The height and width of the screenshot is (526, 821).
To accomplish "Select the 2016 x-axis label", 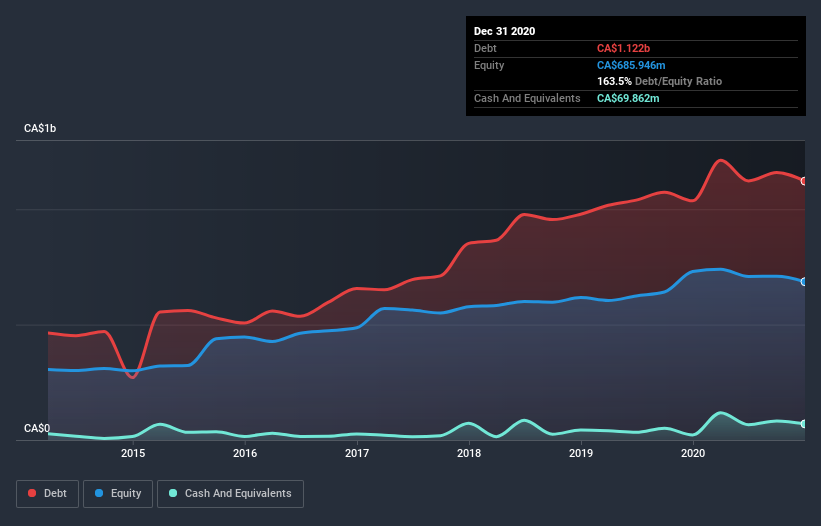I will click(245, 453).
